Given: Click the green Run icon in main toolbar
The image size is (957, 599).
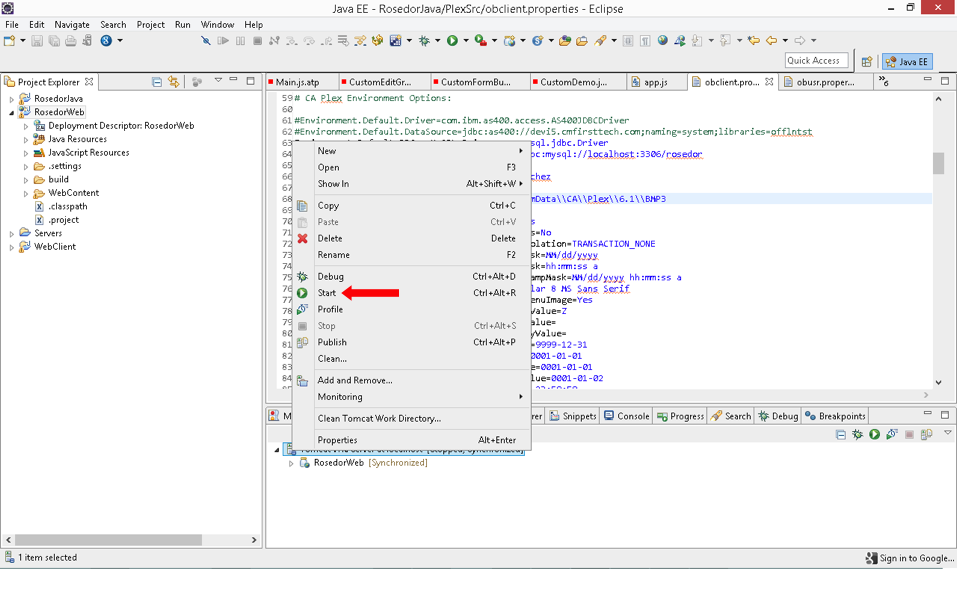Looking at the screenshot, I should pos(452,41).
